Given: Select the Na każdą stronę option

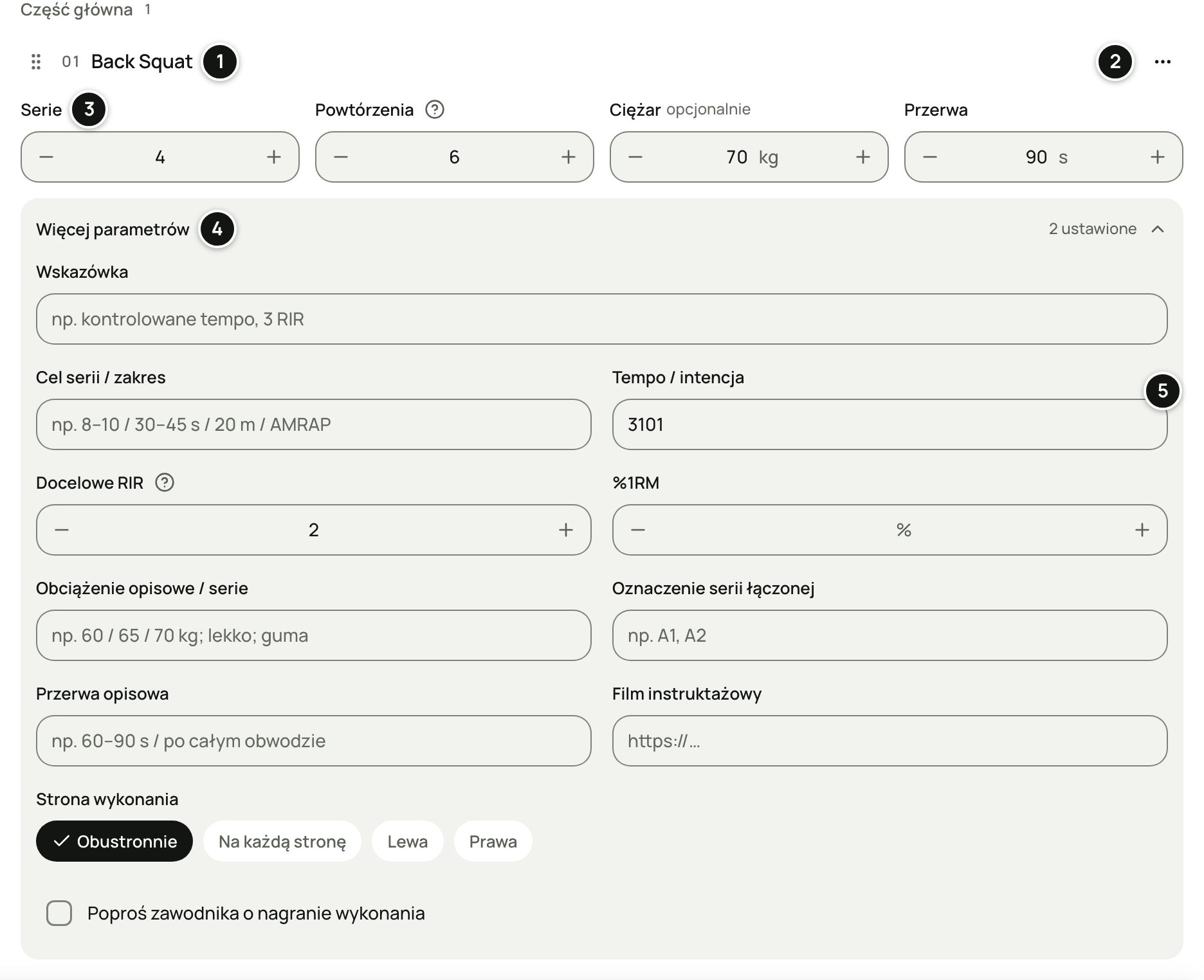Looking at the screenshot, I should pos(282,841).
